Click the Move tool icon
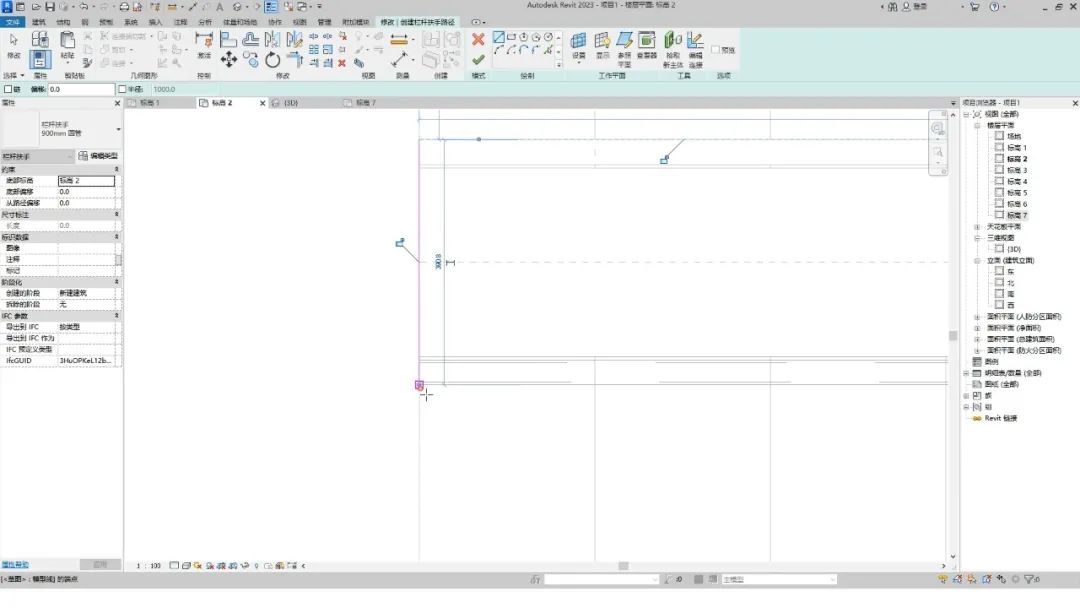The height and width of the screenshot is (608, 1080). 229,60
